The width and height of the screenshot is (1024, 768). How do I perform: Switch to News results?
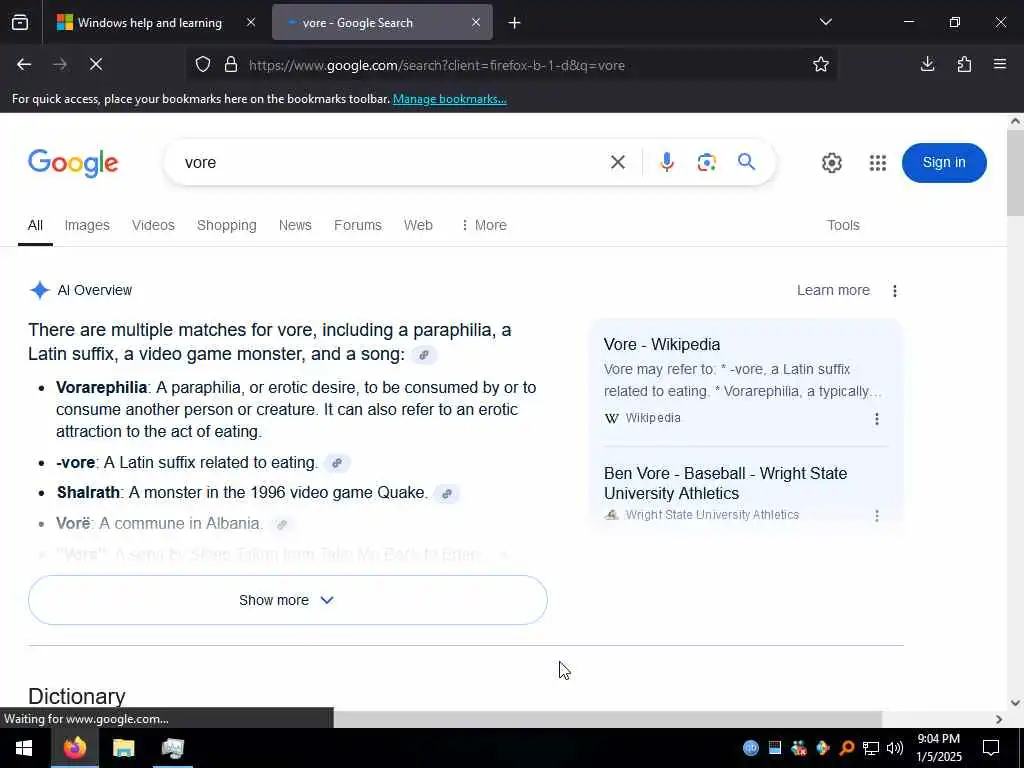click(295, 225)
